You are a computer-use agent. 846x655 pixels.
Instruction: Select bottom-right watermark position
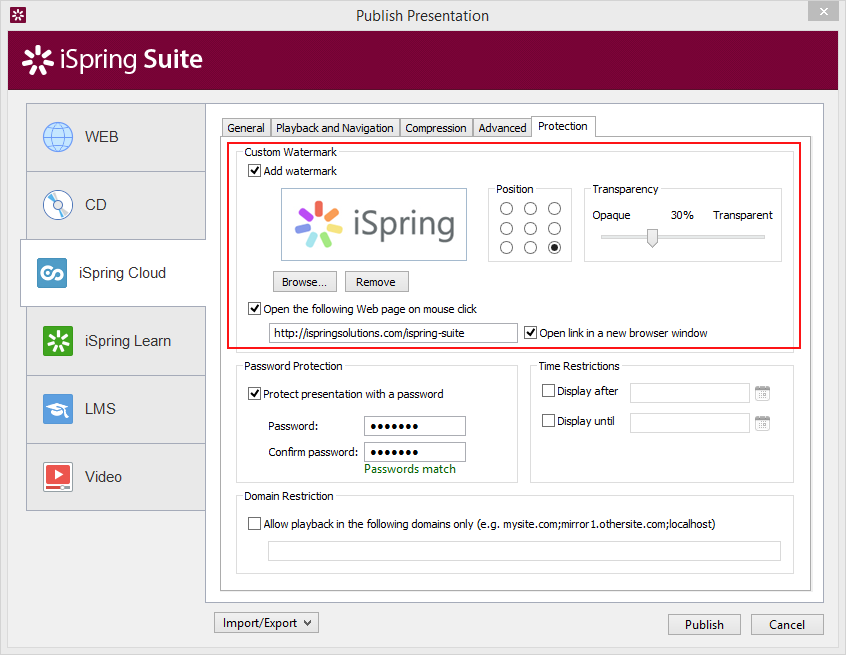(554, 248)
